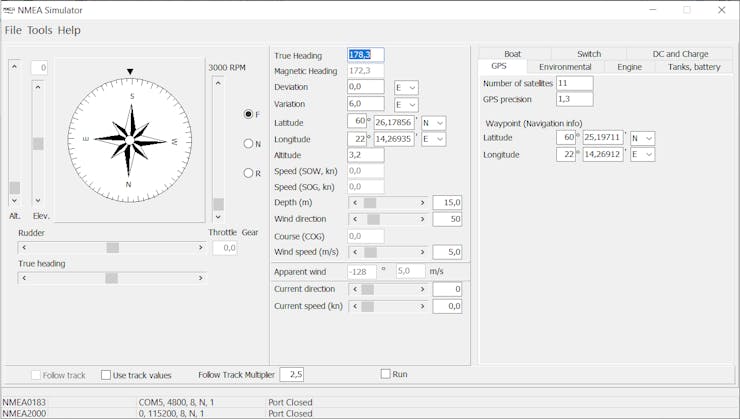Click the Wind direction slider left arrow
Viewport: 740px width, 419px height.
pos(355,219)
